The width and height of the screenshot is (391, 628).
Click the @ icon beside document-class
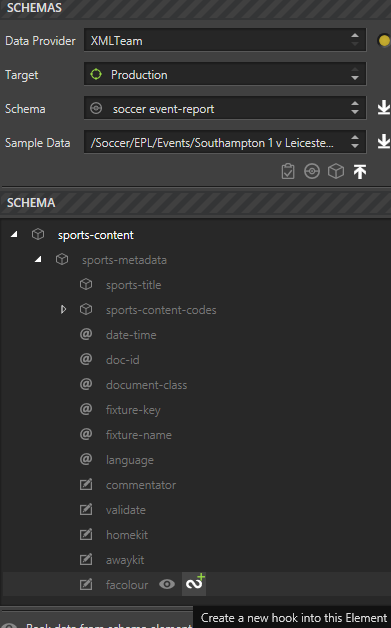[x=86, y=384]
